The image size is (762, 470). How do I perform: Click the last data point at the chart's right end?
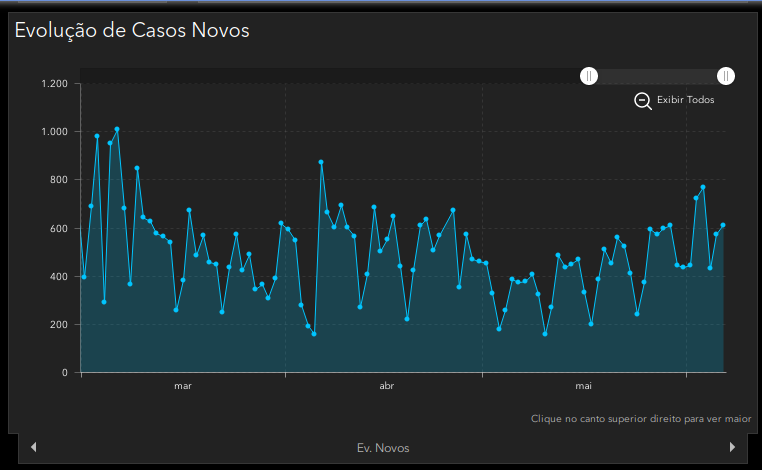point(723,225)
